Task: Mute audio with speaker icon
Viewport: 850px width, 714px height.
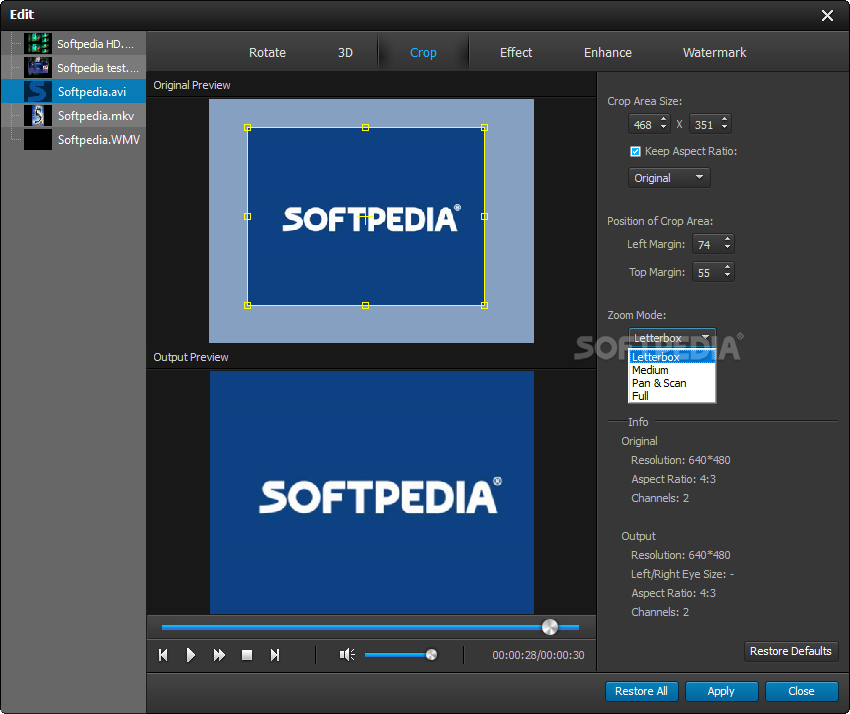Action: pos(347,655)
